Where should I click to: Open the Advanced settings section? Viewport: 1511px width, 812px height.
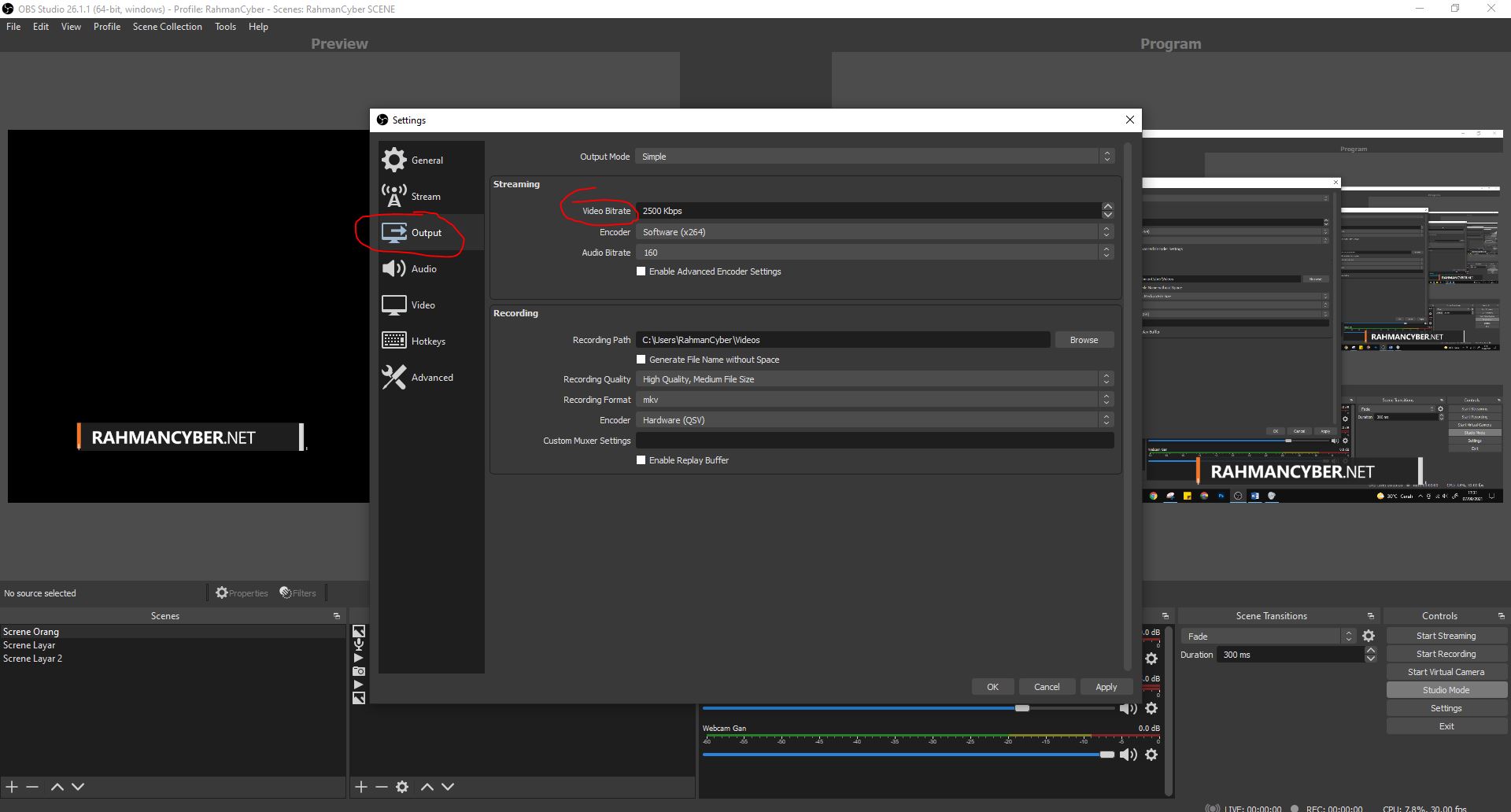pos(431,377)
